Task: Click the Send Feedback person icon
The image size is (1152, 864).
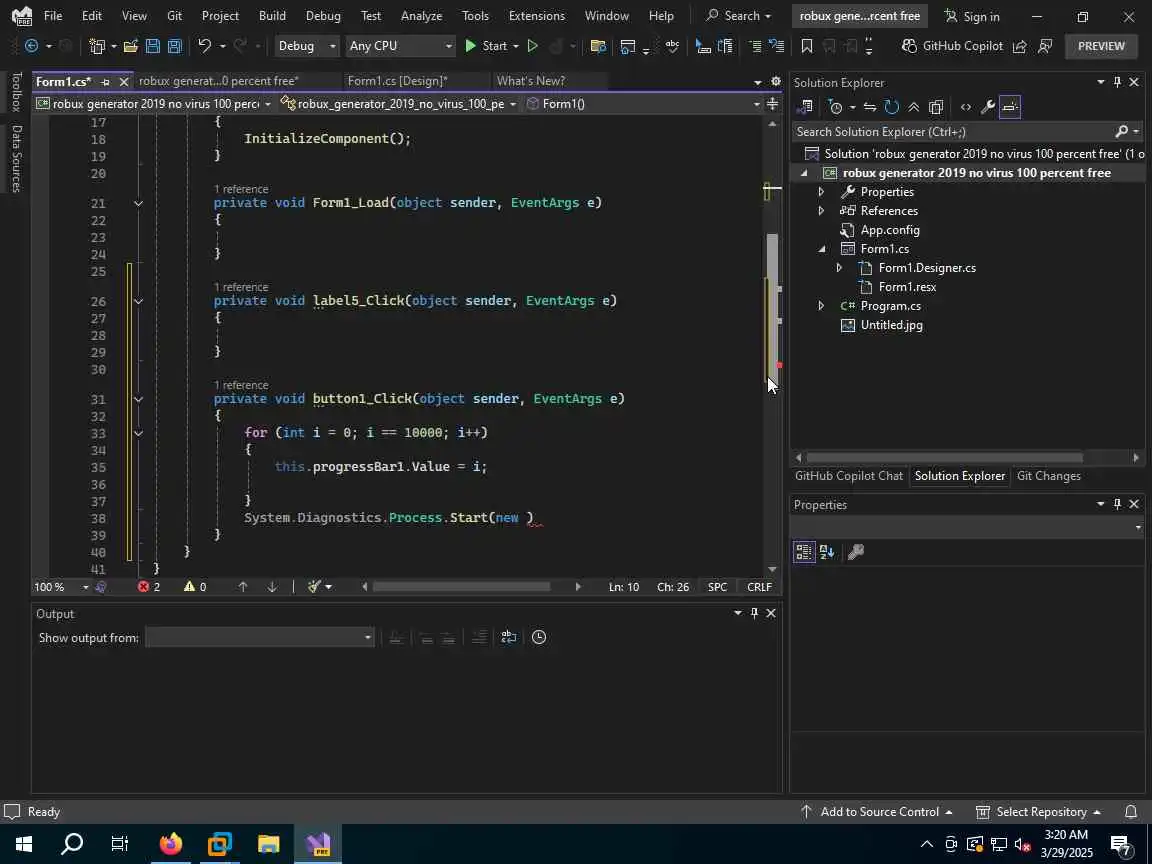Action: 1045,46
